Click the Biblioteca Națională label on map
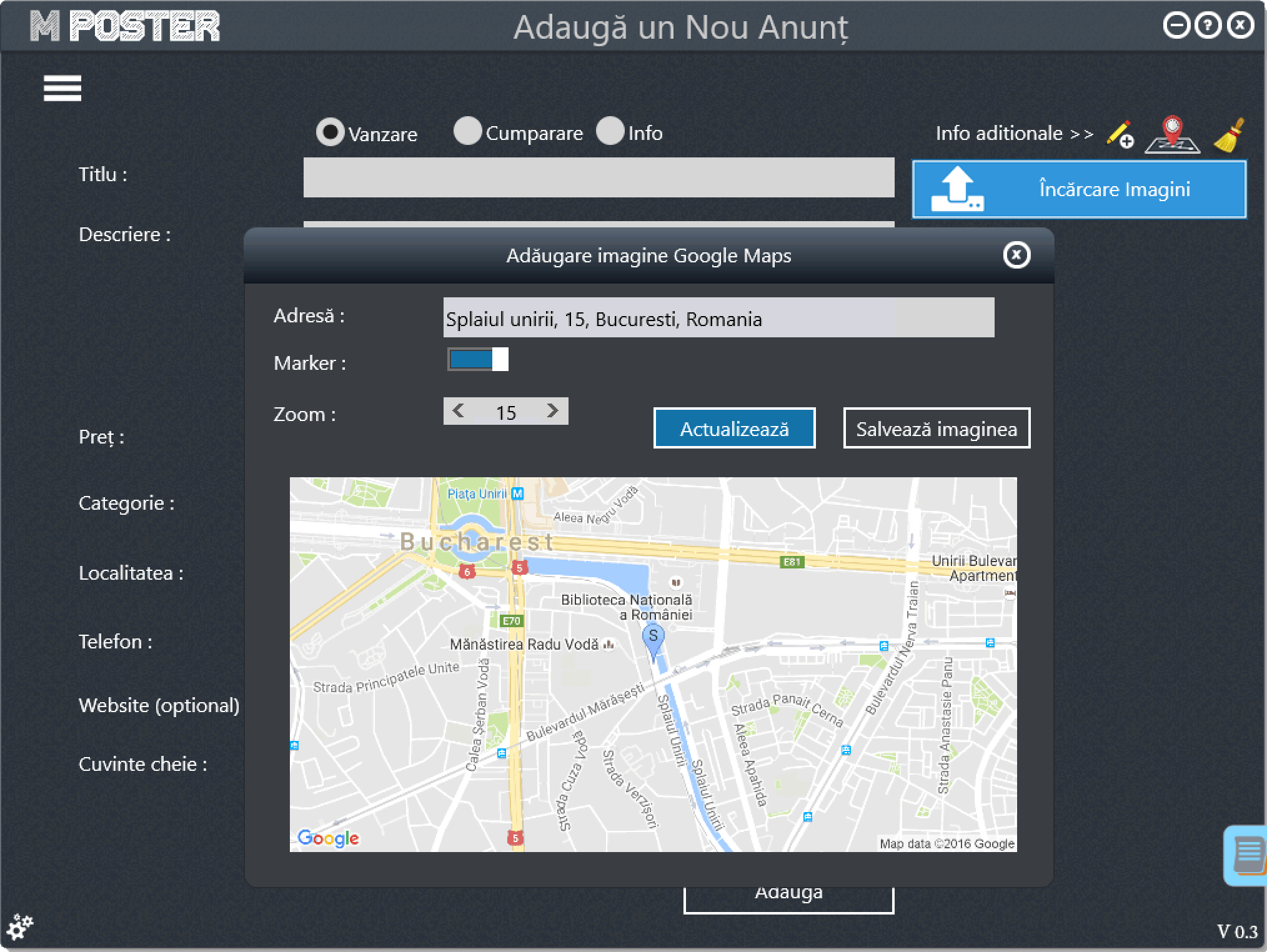The width and height of the screenshot is (1267, 952). [627, 607]
